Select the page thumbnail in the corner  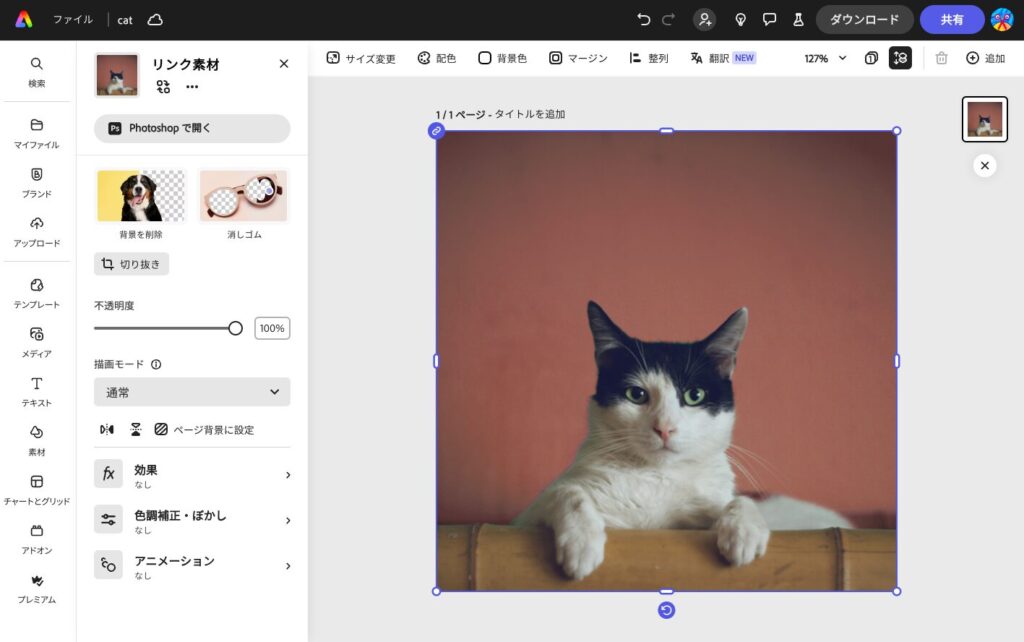coord(985,118)
